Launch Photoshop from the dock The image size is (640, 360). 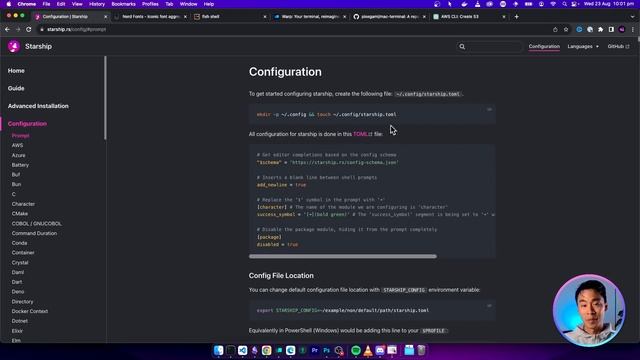327,350
